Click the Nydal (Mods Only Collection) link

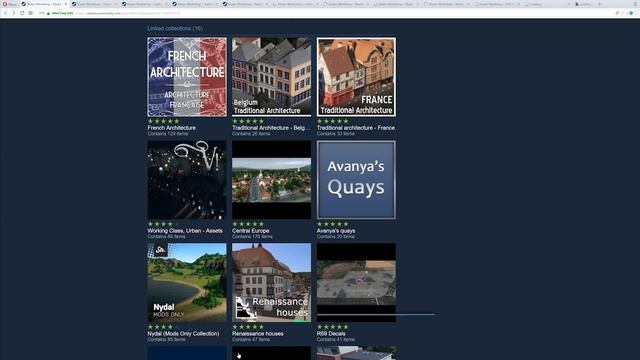coord(183,333)
